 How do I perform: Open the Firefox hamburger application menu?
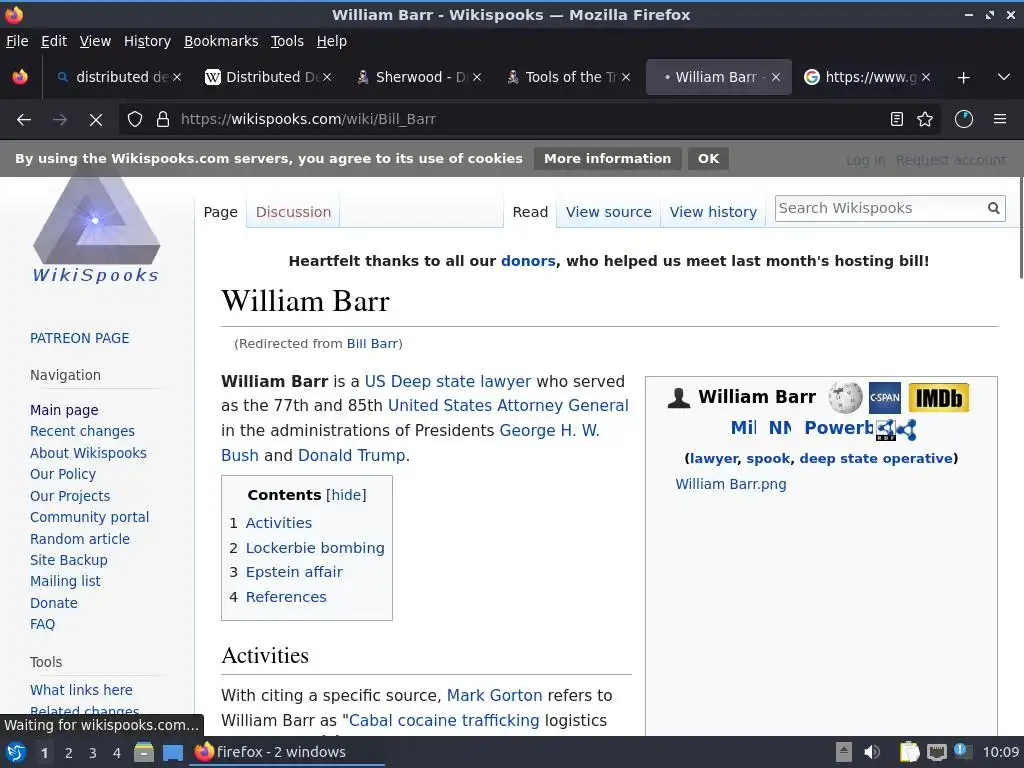click(1000, 120)
